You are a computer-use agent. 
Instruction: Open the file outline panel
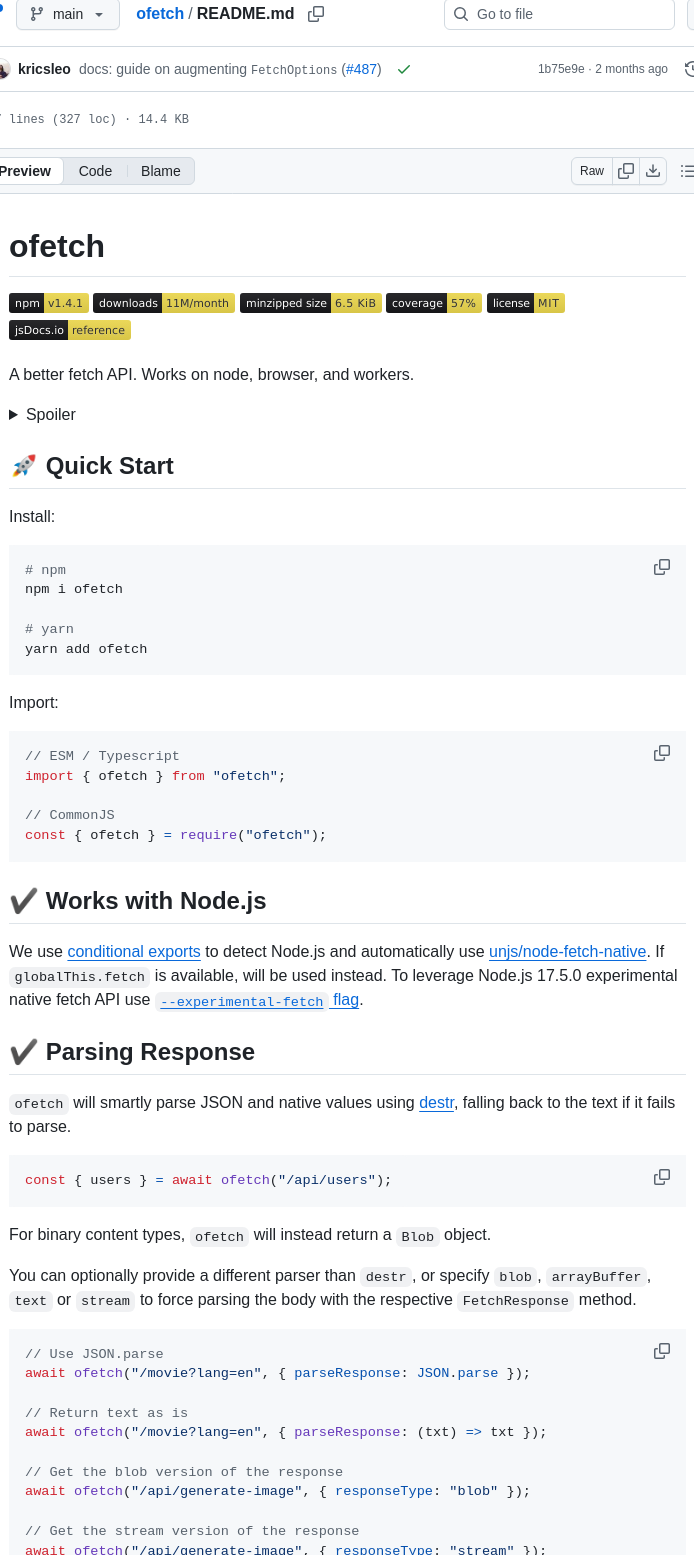tap(687, 171)
